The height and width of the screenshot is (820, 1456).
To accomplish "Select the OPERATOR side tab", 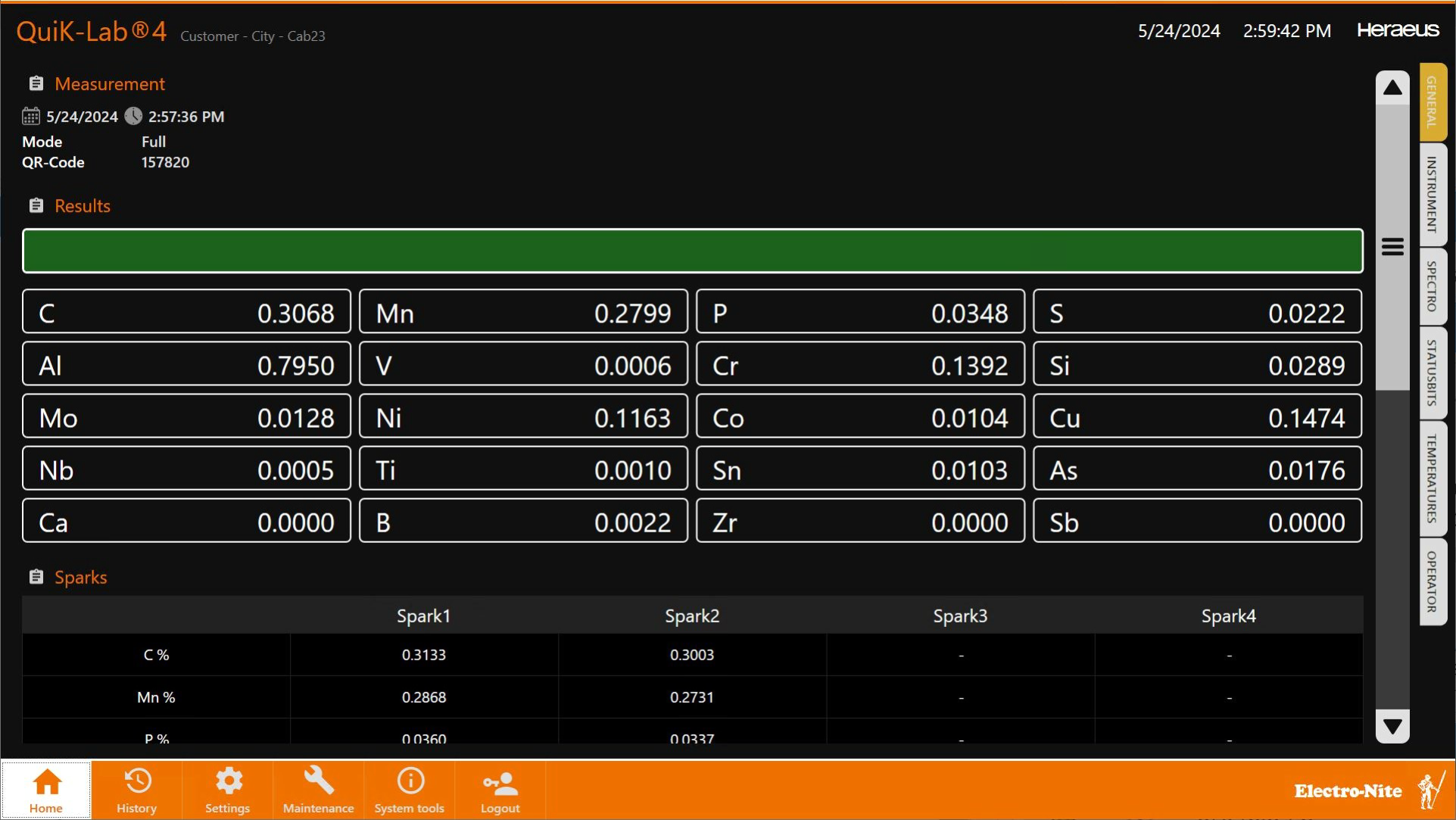I will tap(1432, 581).
